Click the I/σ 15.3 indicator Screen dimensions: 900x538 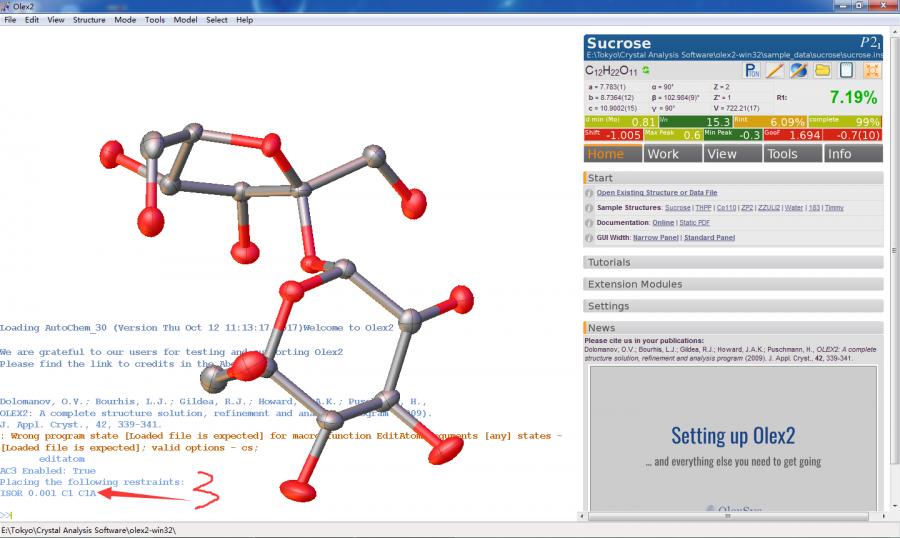695,122
